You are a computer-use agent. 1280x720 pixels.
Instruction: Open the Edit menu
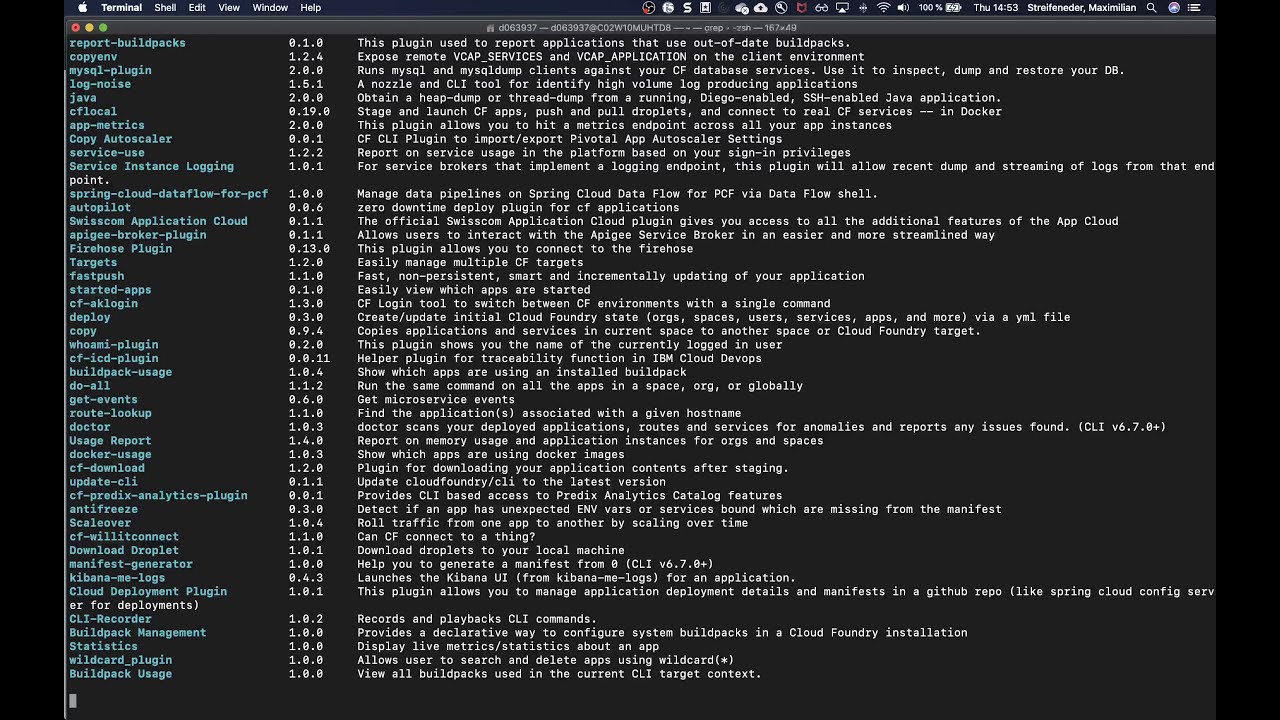pos(197,7)
